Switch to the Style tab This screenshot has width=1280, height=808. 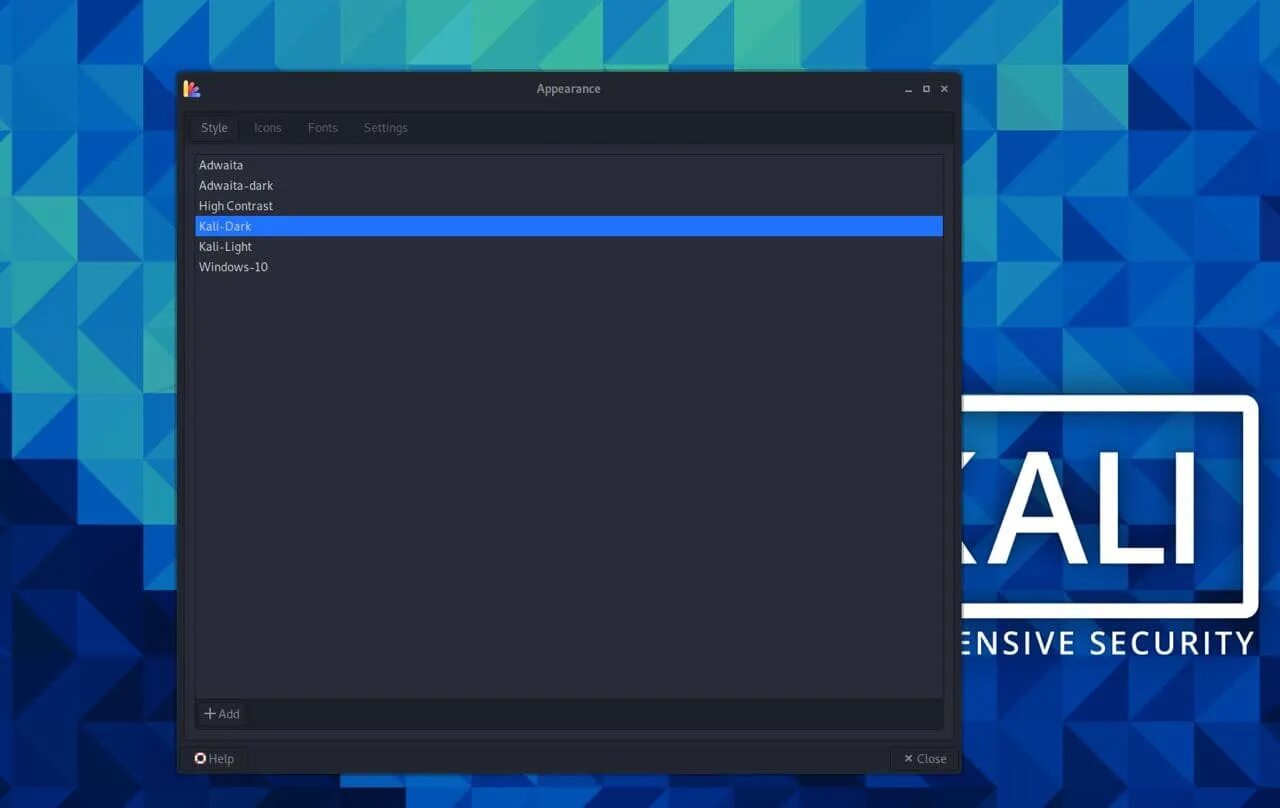pyautogui.click(x=214, y=128)
